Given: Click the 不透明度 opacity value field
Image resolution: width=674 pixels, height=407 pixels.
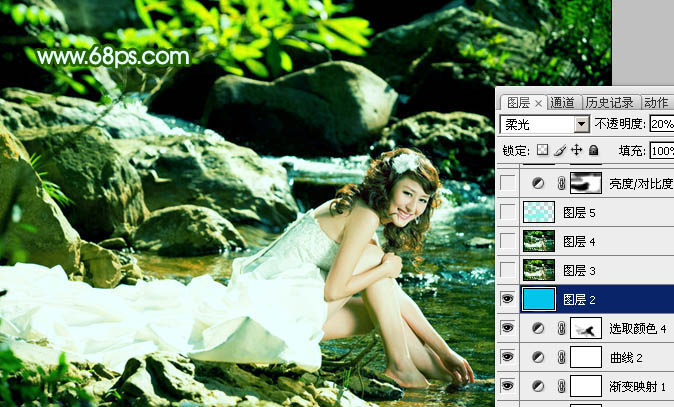Looking at the screenshot, I should [x=661, y=125].
